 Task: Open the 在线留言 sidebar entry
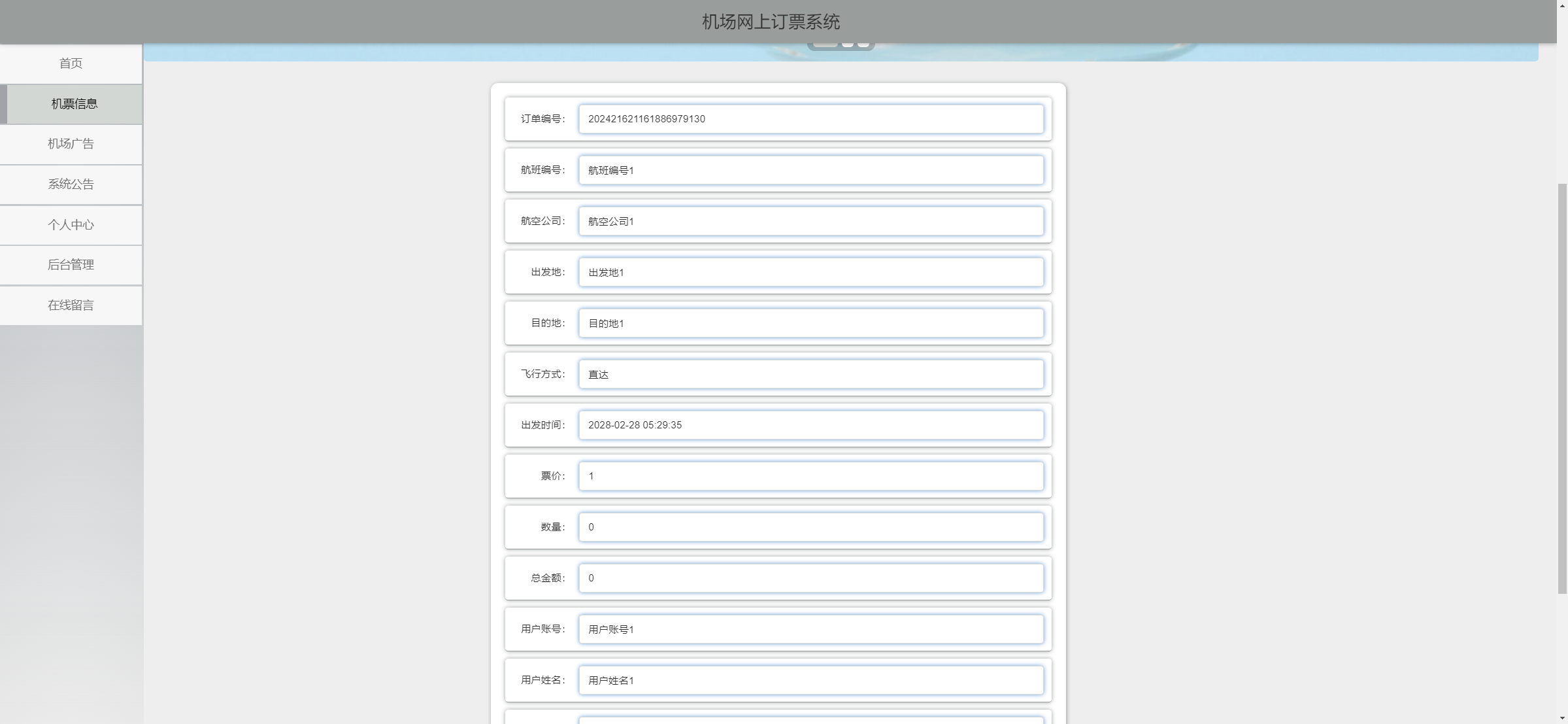pos(71,305)
